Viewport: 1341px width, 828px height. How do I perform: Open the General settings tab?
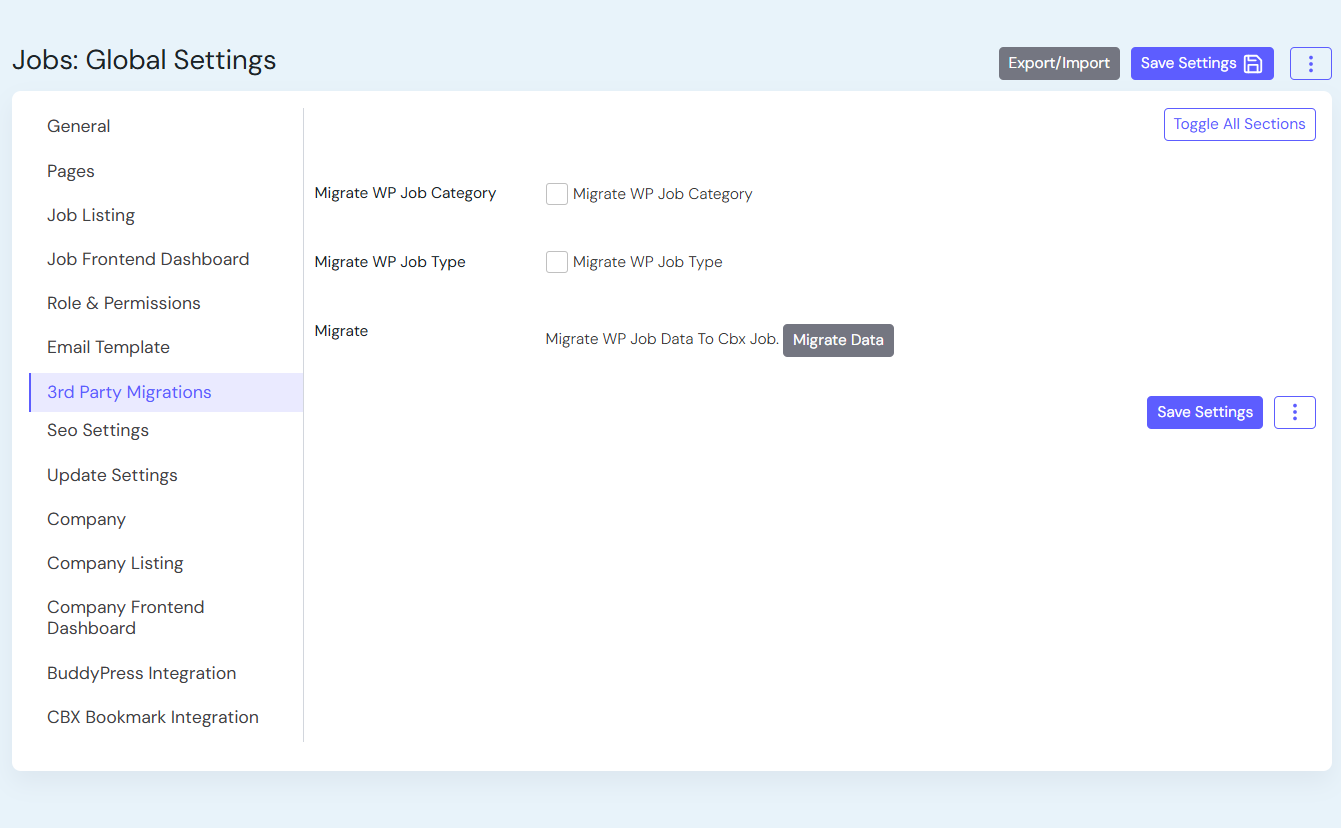(79, 126)
